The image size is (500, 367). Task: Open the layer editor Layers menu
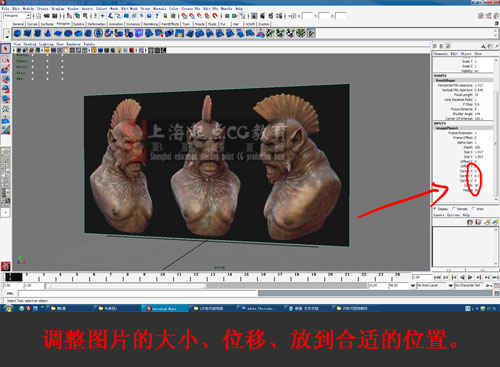[439, 215]
